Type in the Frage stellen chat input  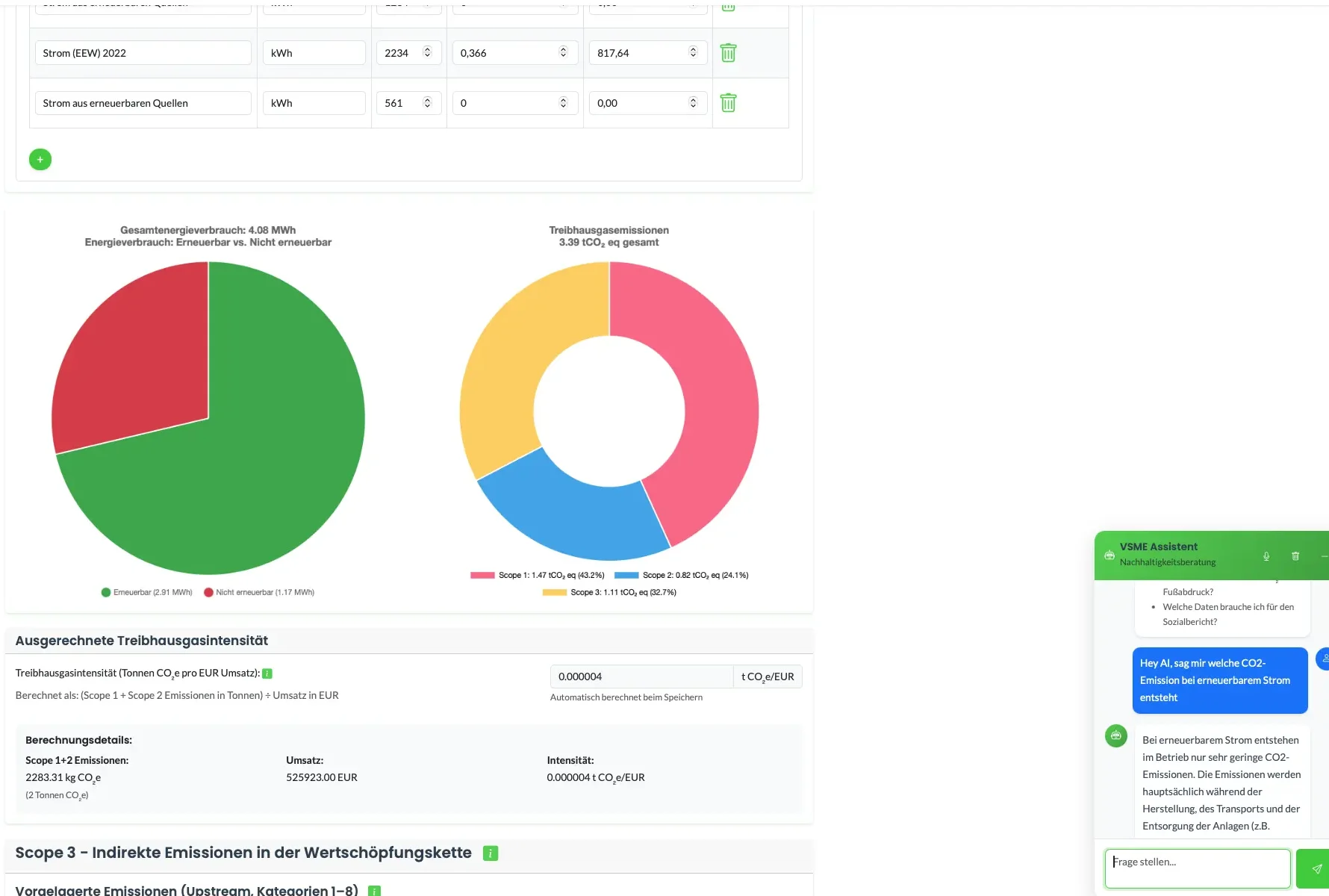(x=1197, y=868)
